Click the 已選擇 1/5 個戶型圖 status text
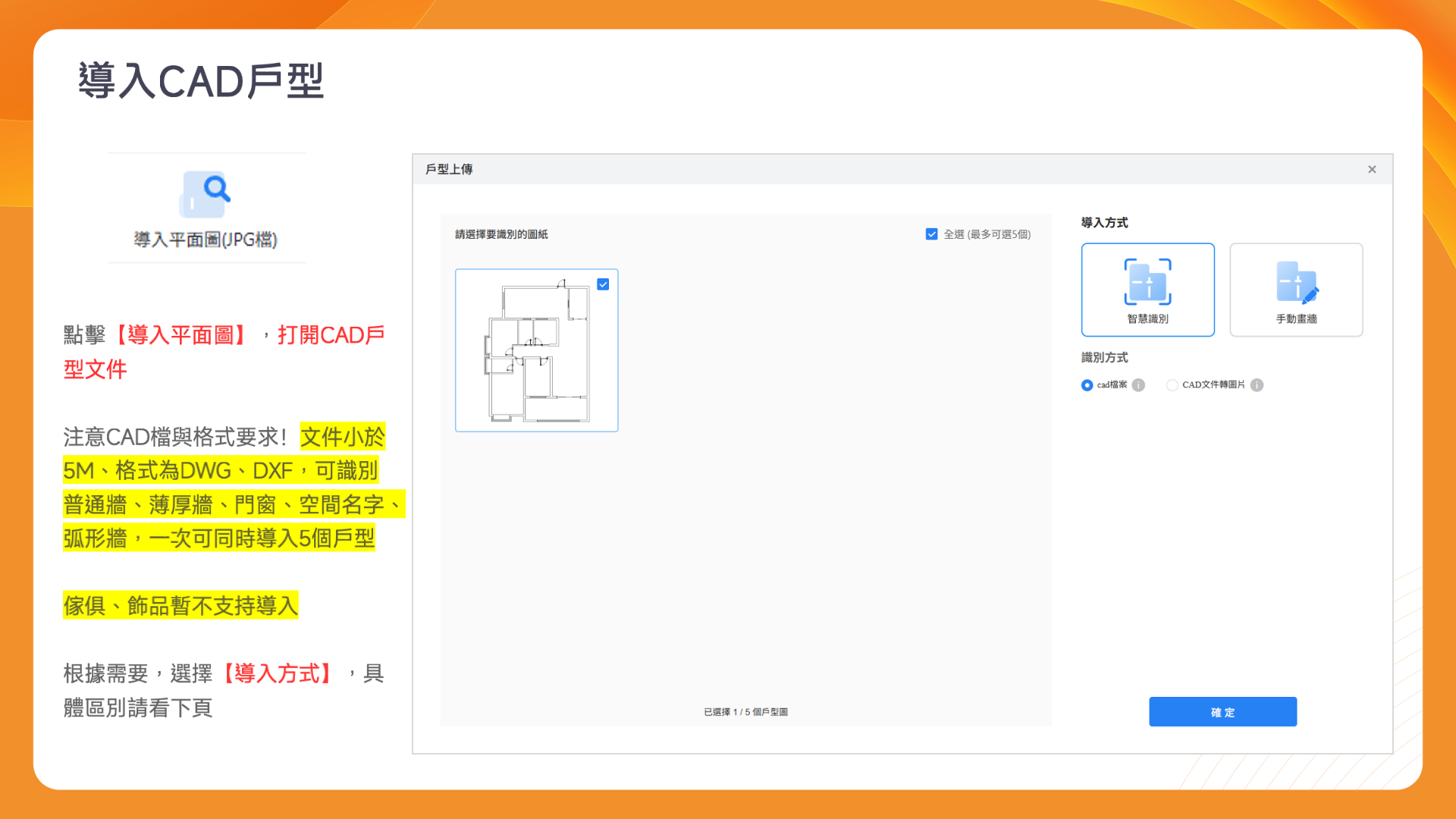The width and height of the screenshot is (1456, 819). tap(745, 712)
